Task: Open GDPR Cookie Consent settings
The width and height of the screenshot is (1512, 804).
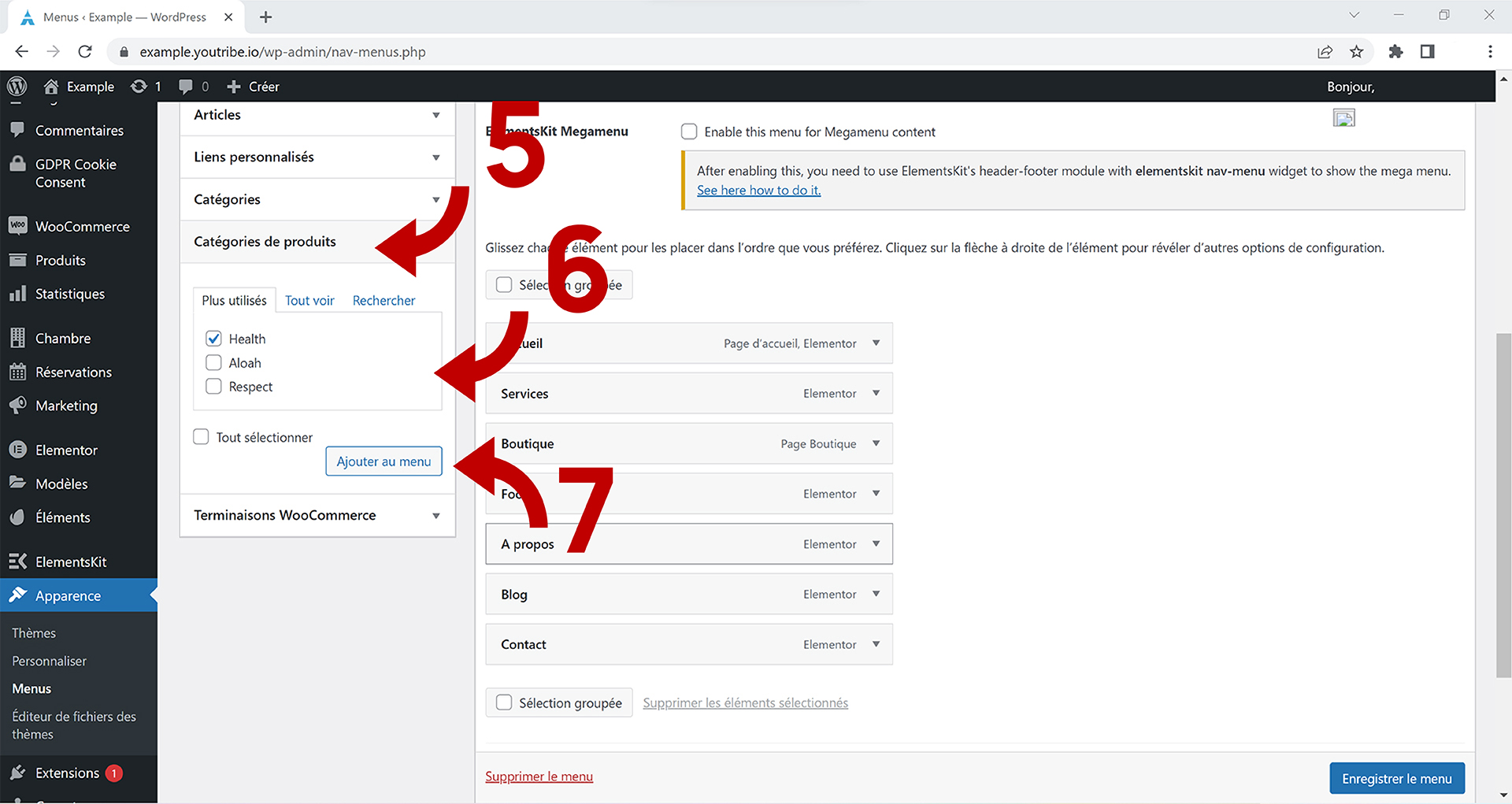Action: [76, 172]
